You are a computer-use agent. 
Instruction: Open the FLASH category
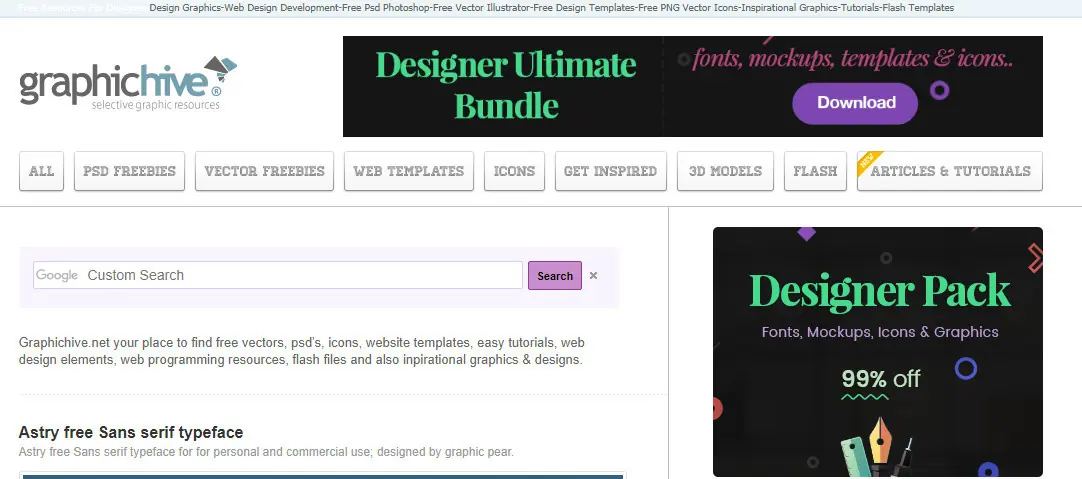point(815,171)
